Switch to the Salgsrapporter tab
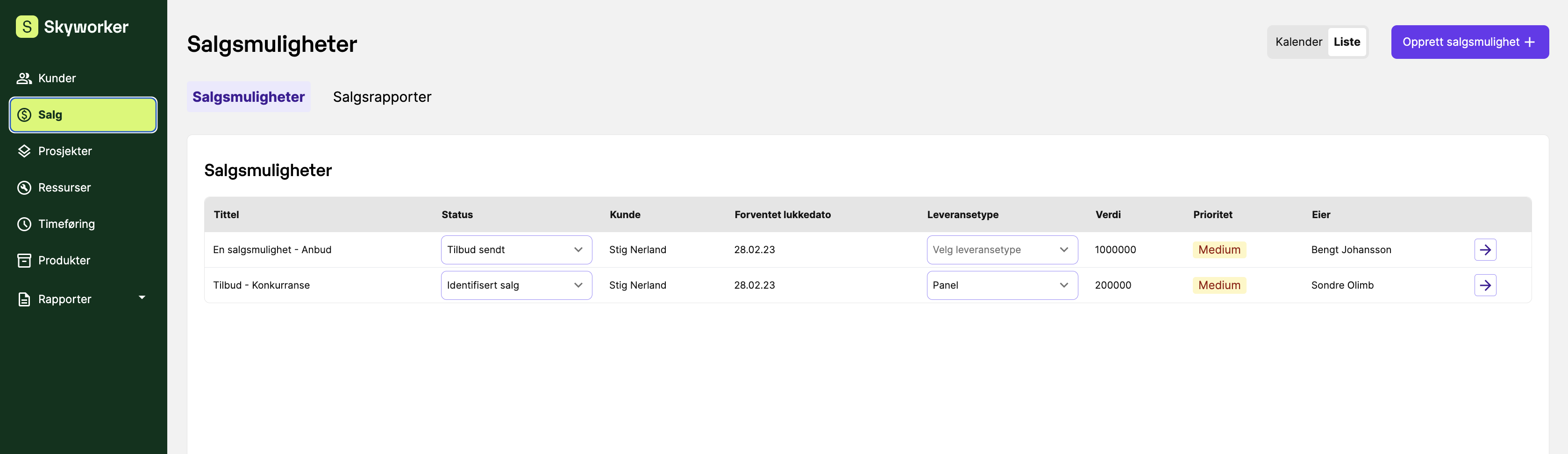Screen dimensions: 1568x454 382,97
